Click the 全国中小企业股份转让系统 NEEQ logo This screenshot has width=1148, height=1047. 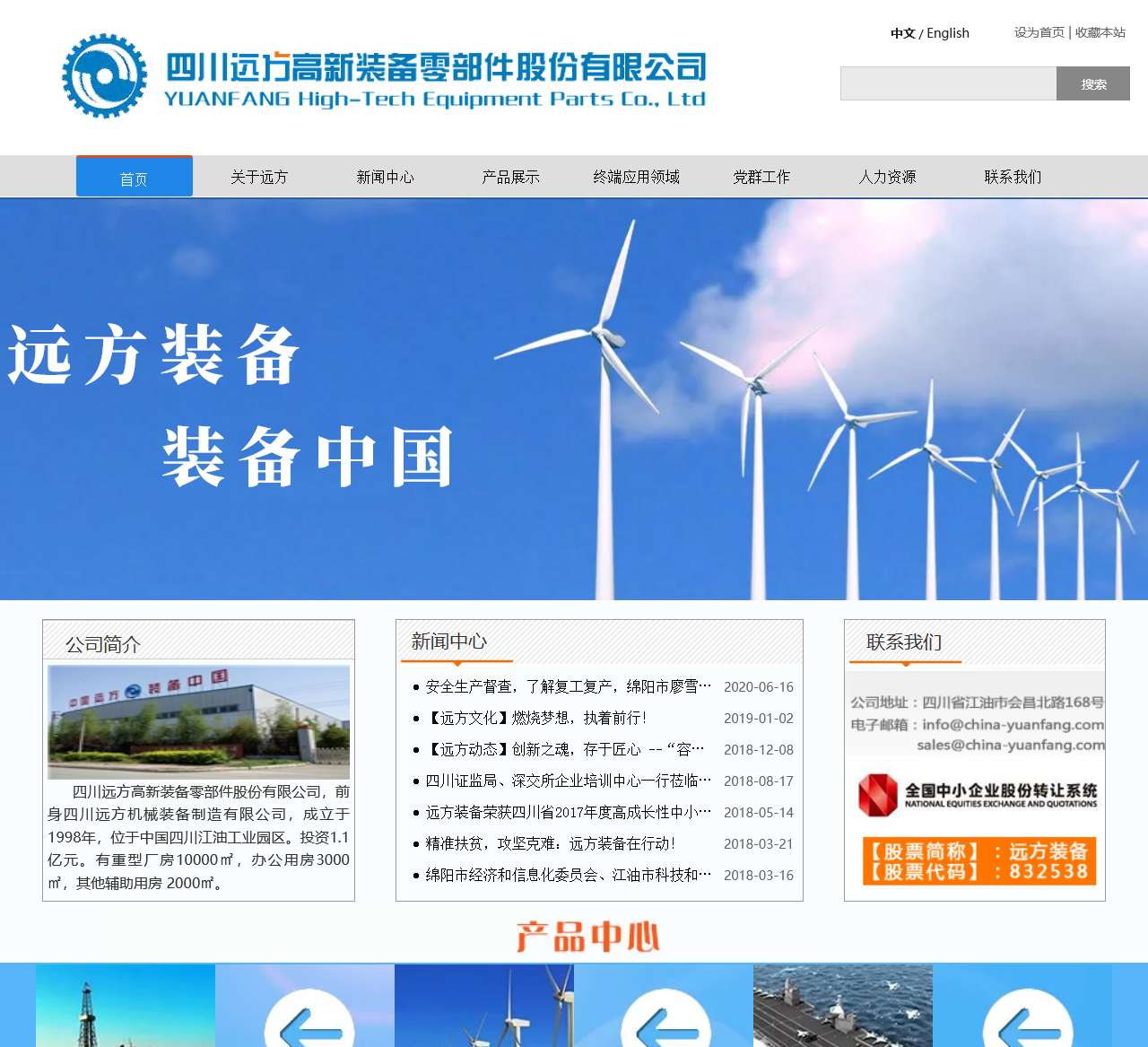[977, 795]
